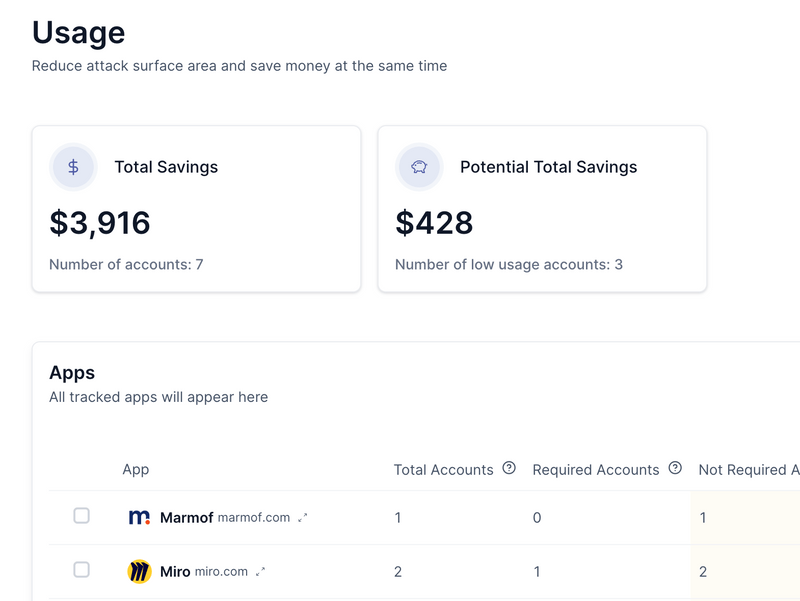The width and height of the screenshot is (800, 601).
Task: Show the Total Accounts help tooltip icon
Action: coord(509,468)
